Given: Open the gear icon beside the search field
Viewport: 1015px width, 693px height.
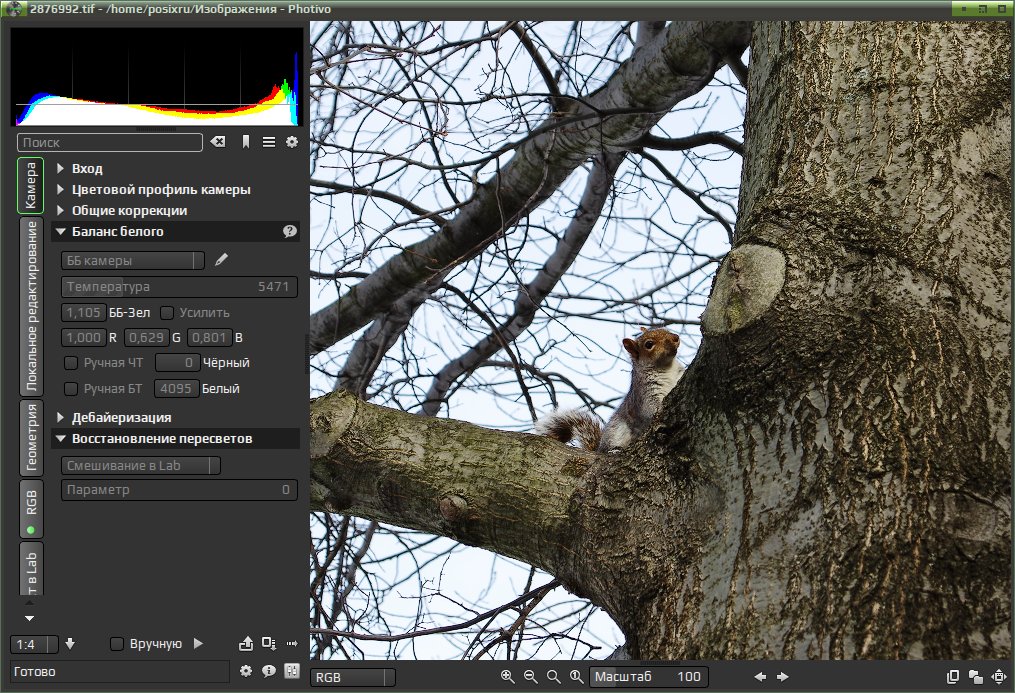Looking at the screenshot, I should pyautogui.click(x=292, y=142).
